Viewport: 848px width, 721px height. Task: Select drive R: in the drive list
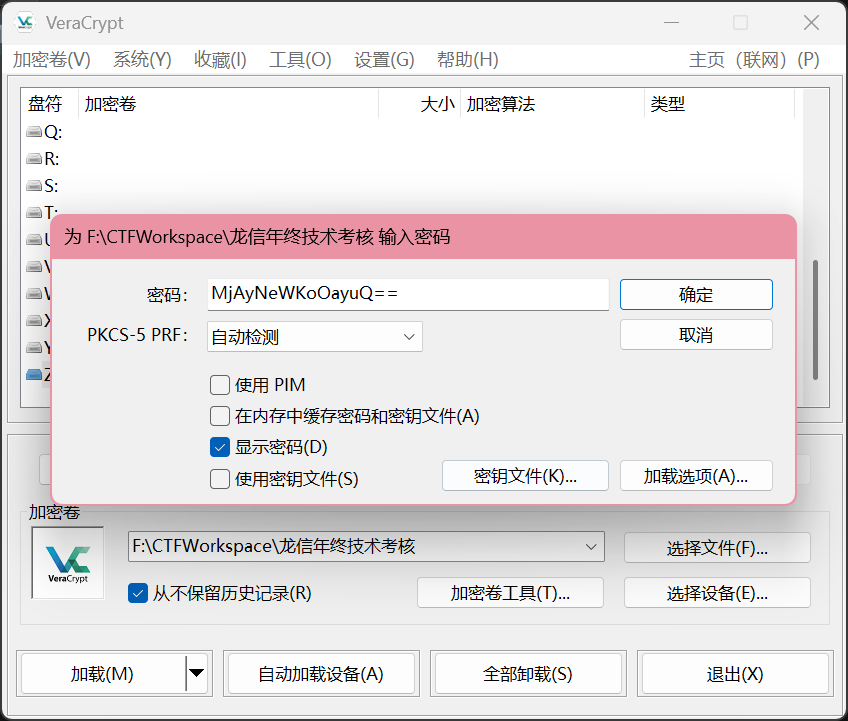pos(43,159)
